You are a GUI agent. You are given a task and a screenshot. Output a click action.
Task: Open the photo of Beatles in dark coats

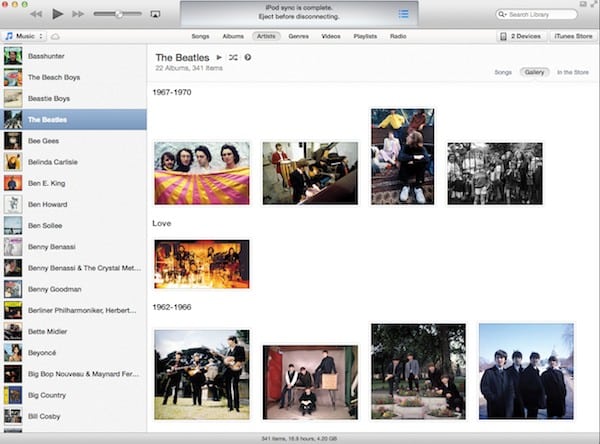526,371
